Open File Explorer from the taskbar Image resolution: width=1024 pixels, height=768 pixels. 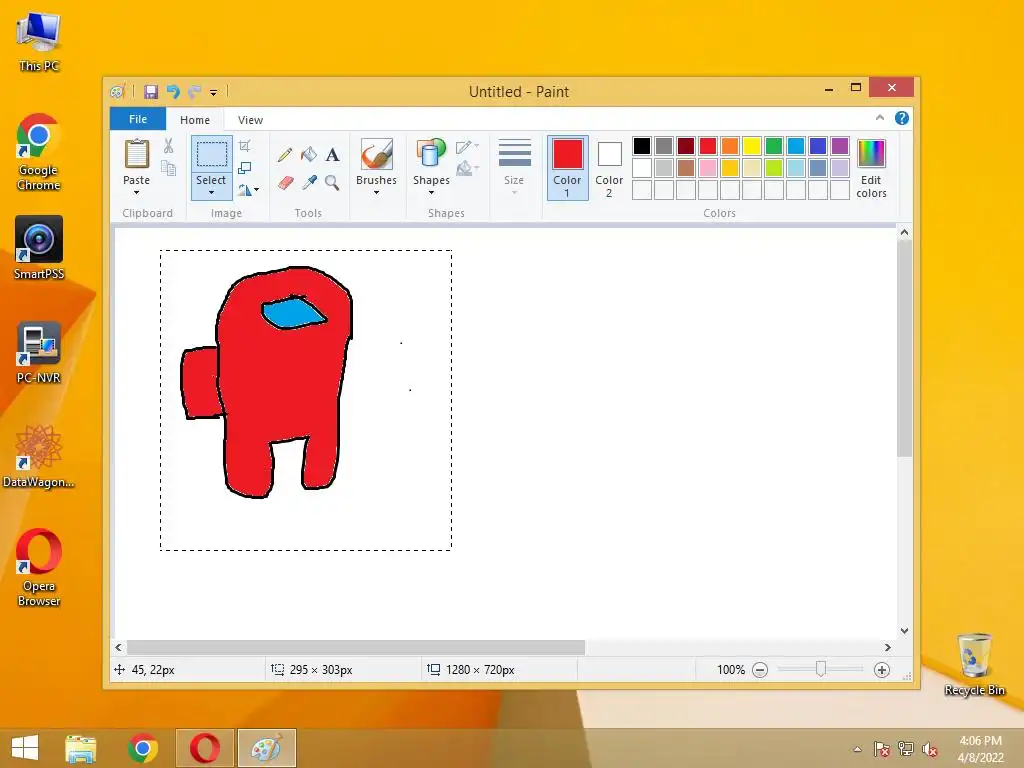(81, 748)
